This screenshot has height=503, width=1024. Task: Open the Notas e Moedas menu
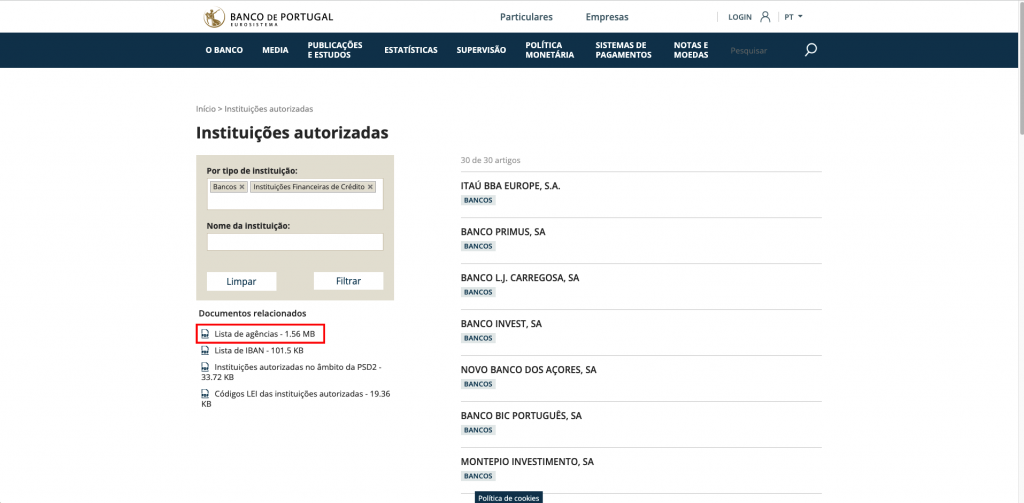pyautogui.click(x=691, y=50)
